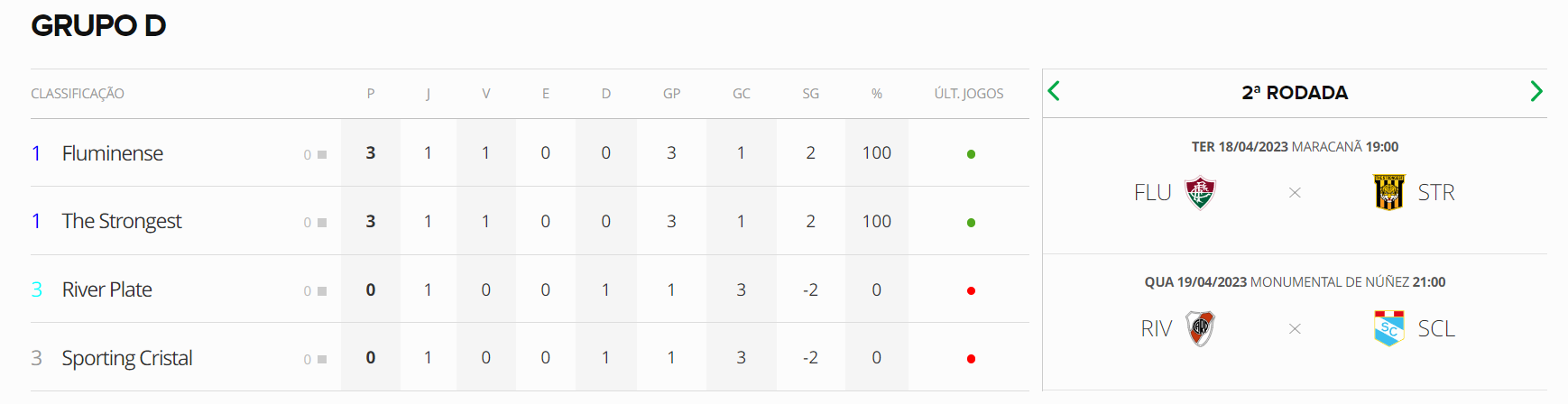The image size is (1568, 404).
Task: Click The Strongest tiger-striped crest
Action: coord(1388,192)
